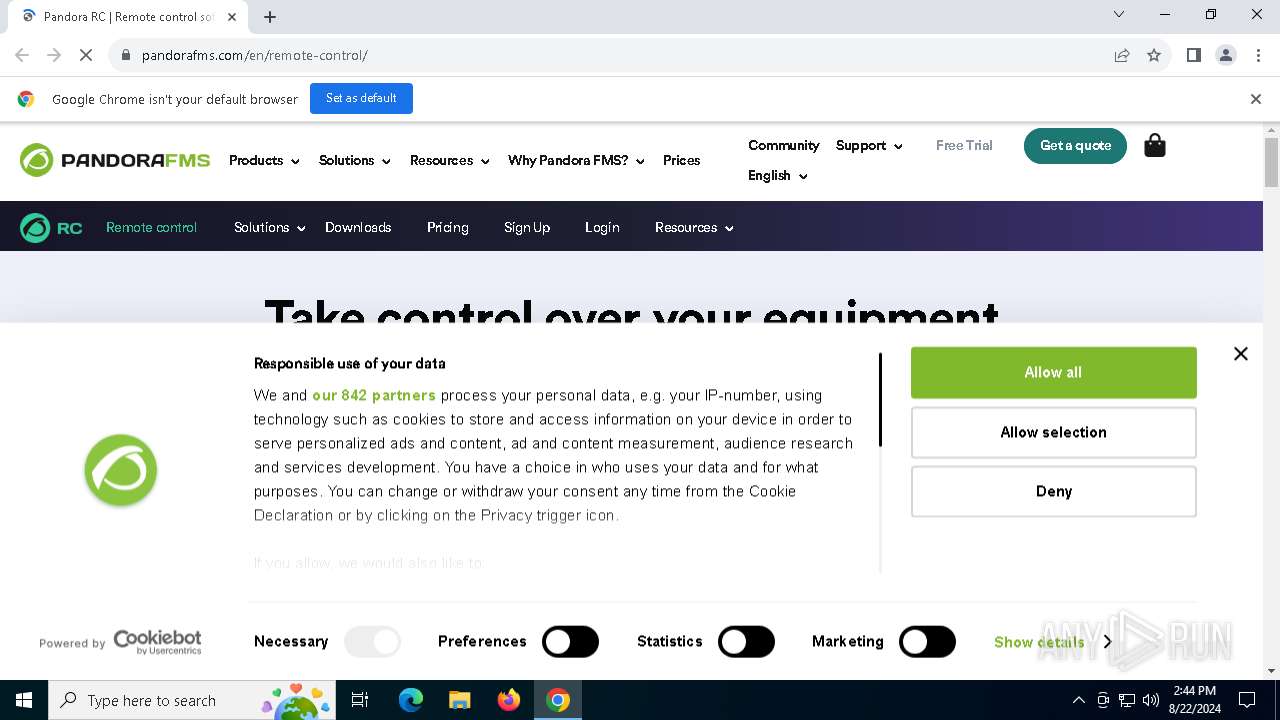Open File Explorer from taskbar

(x=460, y=700)
